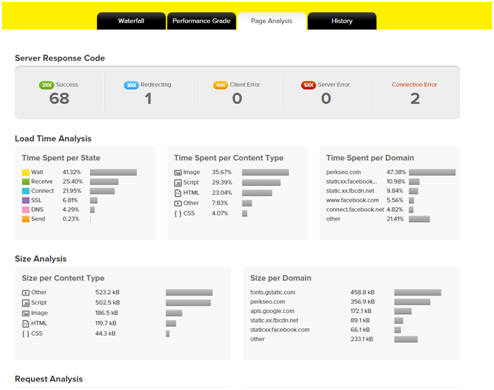Click the pink DNS state swatch
494x390 pixels.
(x=26, y=210)
